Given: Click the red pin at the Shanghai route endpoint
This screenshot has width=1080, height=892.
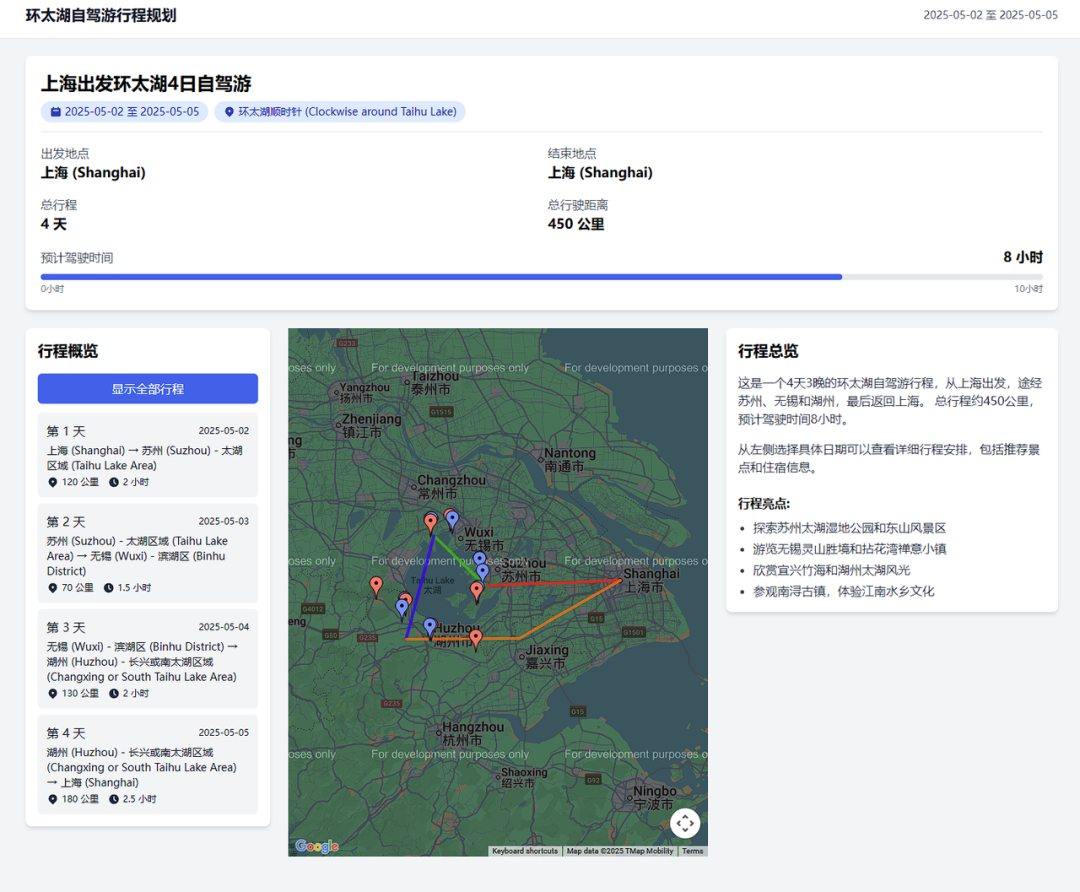Looking at the screenshot, I should 620,579.
